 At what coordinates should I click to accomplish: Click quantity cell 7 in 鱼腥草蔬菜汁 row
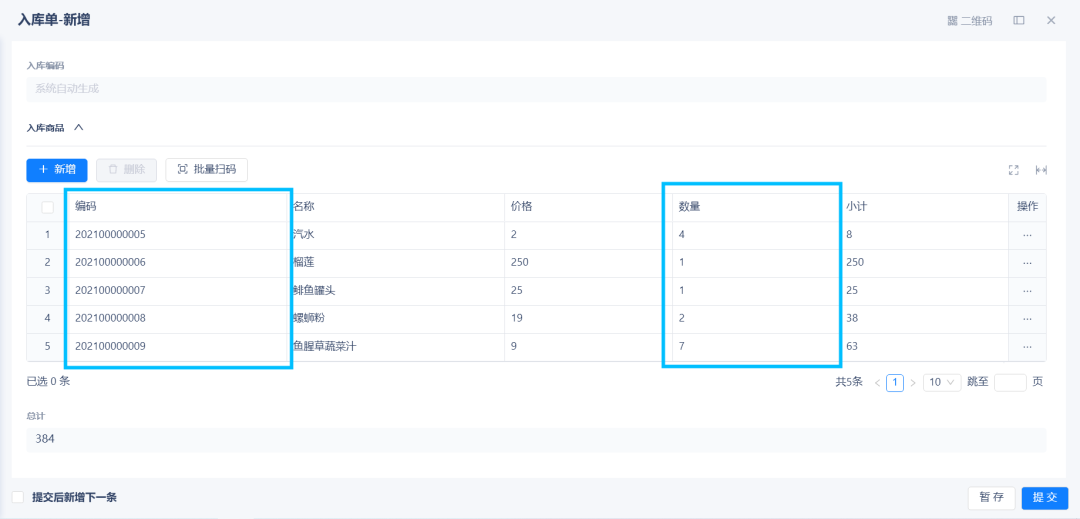756,346
